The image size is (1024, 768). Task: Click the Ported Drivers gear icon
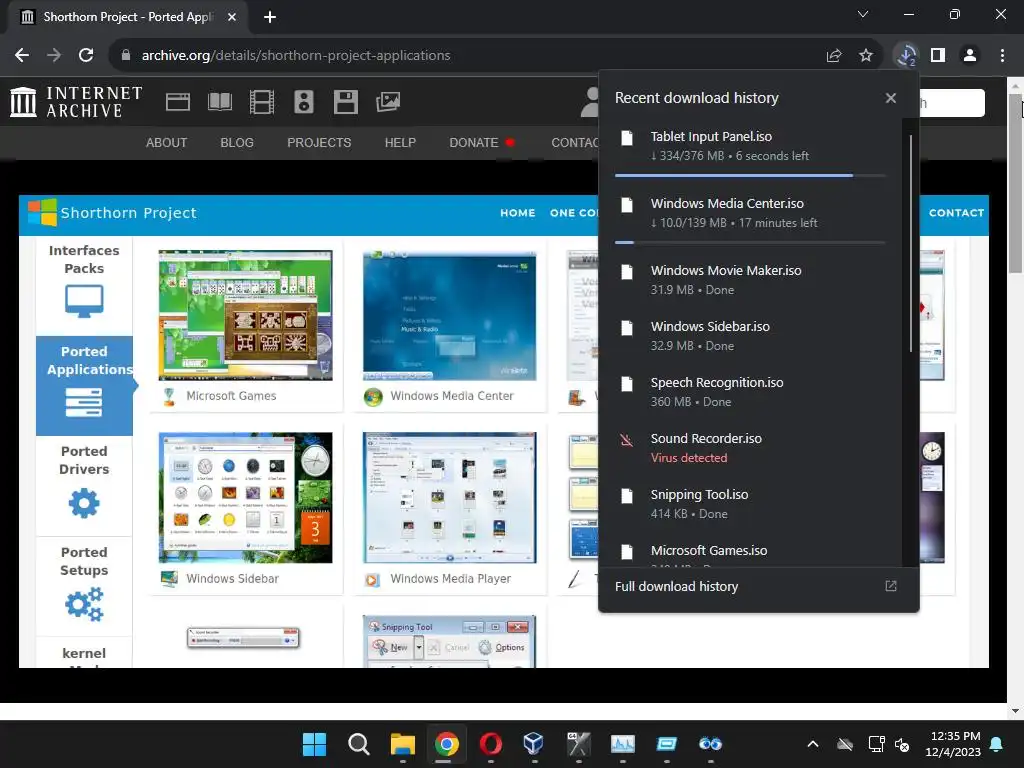84,503
